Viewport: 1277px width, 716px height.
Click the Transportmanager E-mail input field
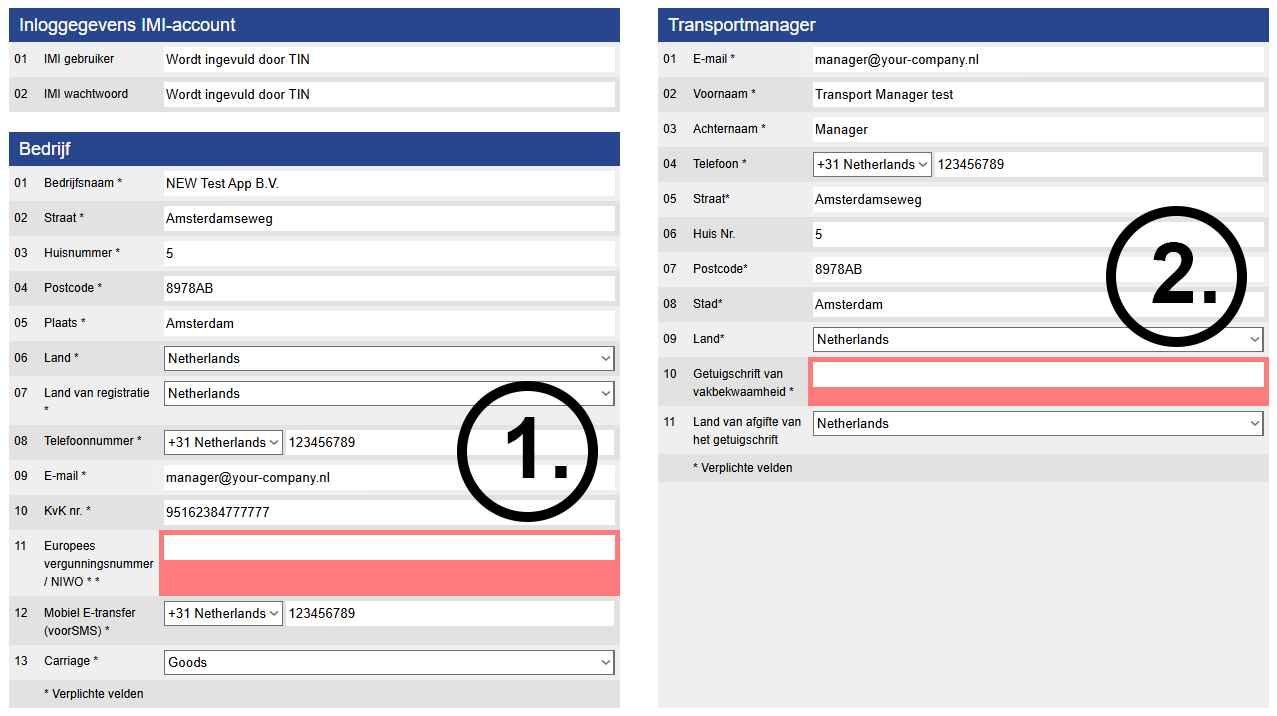1037,59
